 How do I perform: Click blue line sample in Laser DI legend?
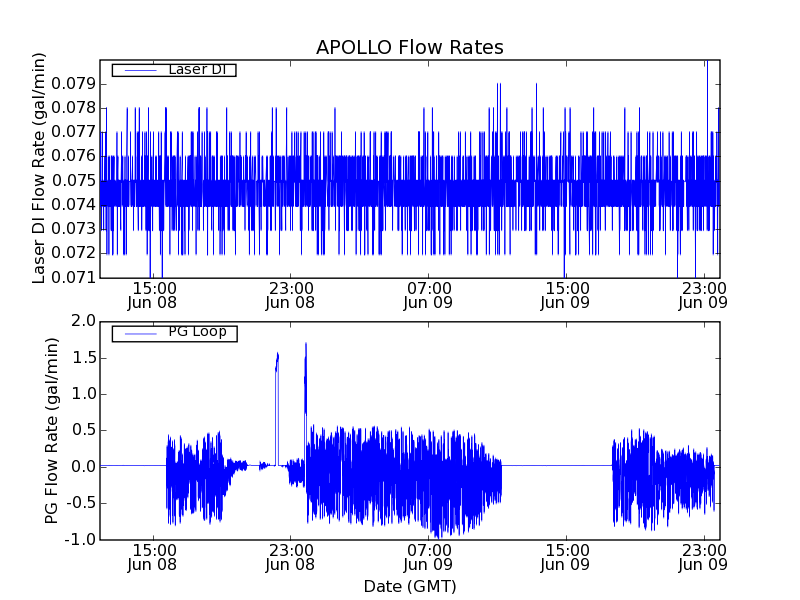click(x=139, y=70)
